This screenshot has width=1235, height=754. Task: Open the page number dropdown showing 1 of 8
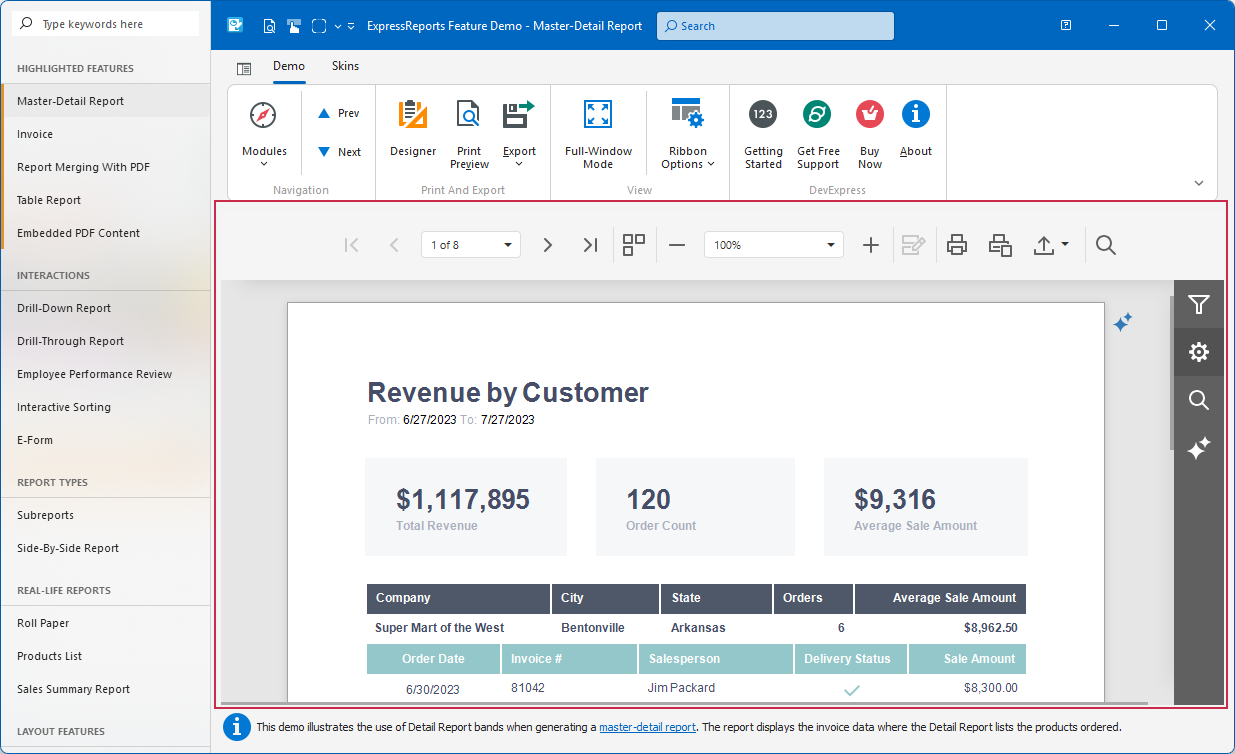pyautogui.click(x=471, y=245)
